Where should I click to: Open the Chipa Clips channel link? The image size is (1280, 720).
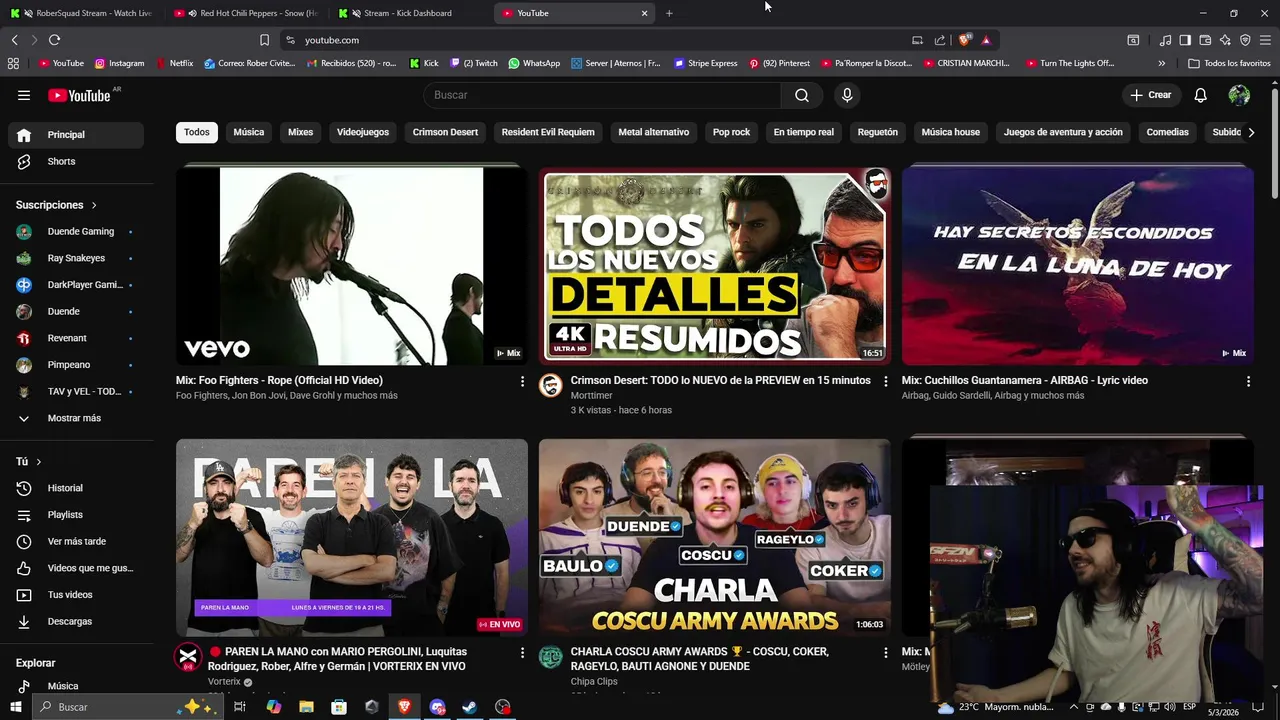click(594, 682)
